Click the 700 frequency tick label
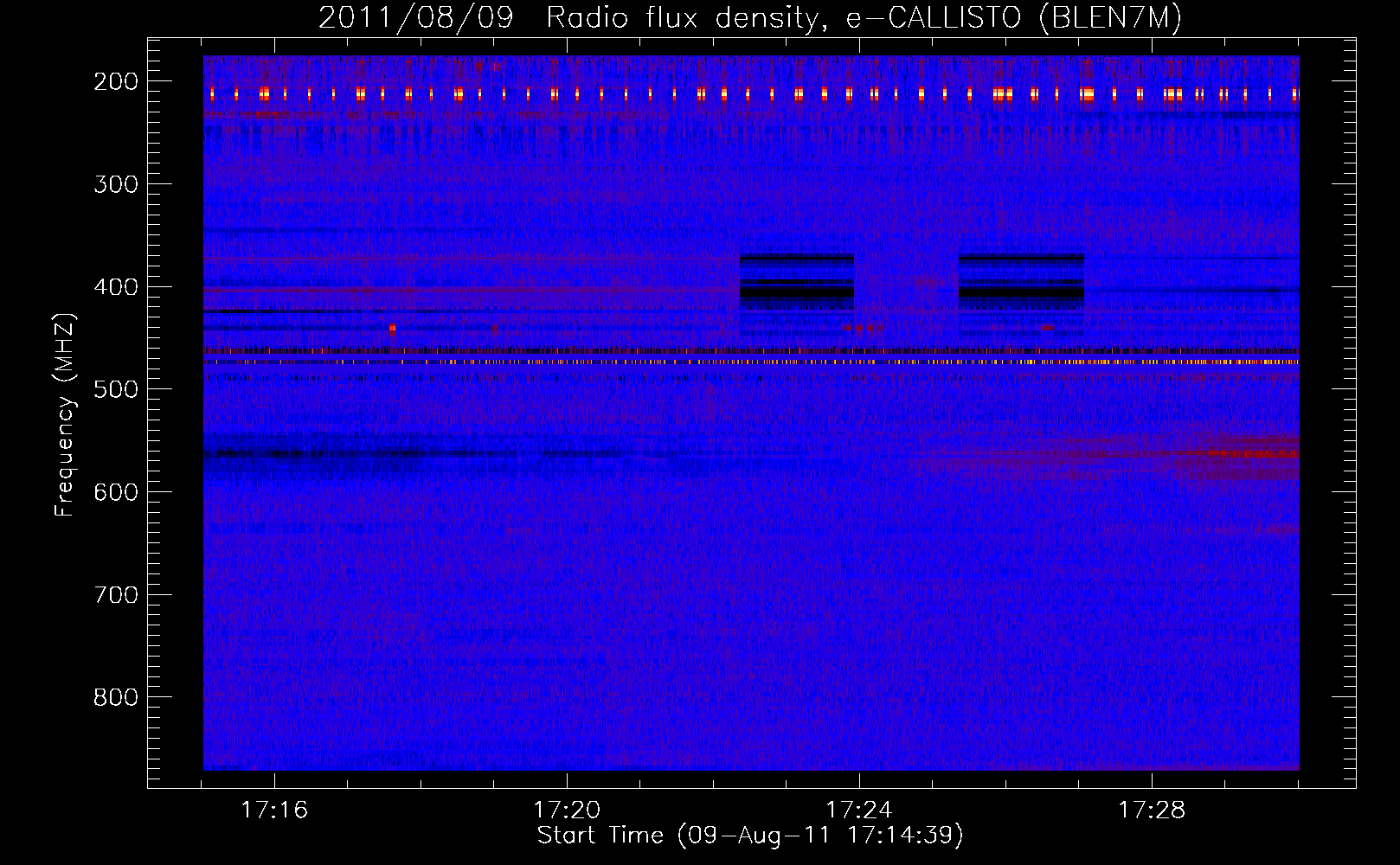The height and width of the screenshot is (865, 1400). coord(116,595)
